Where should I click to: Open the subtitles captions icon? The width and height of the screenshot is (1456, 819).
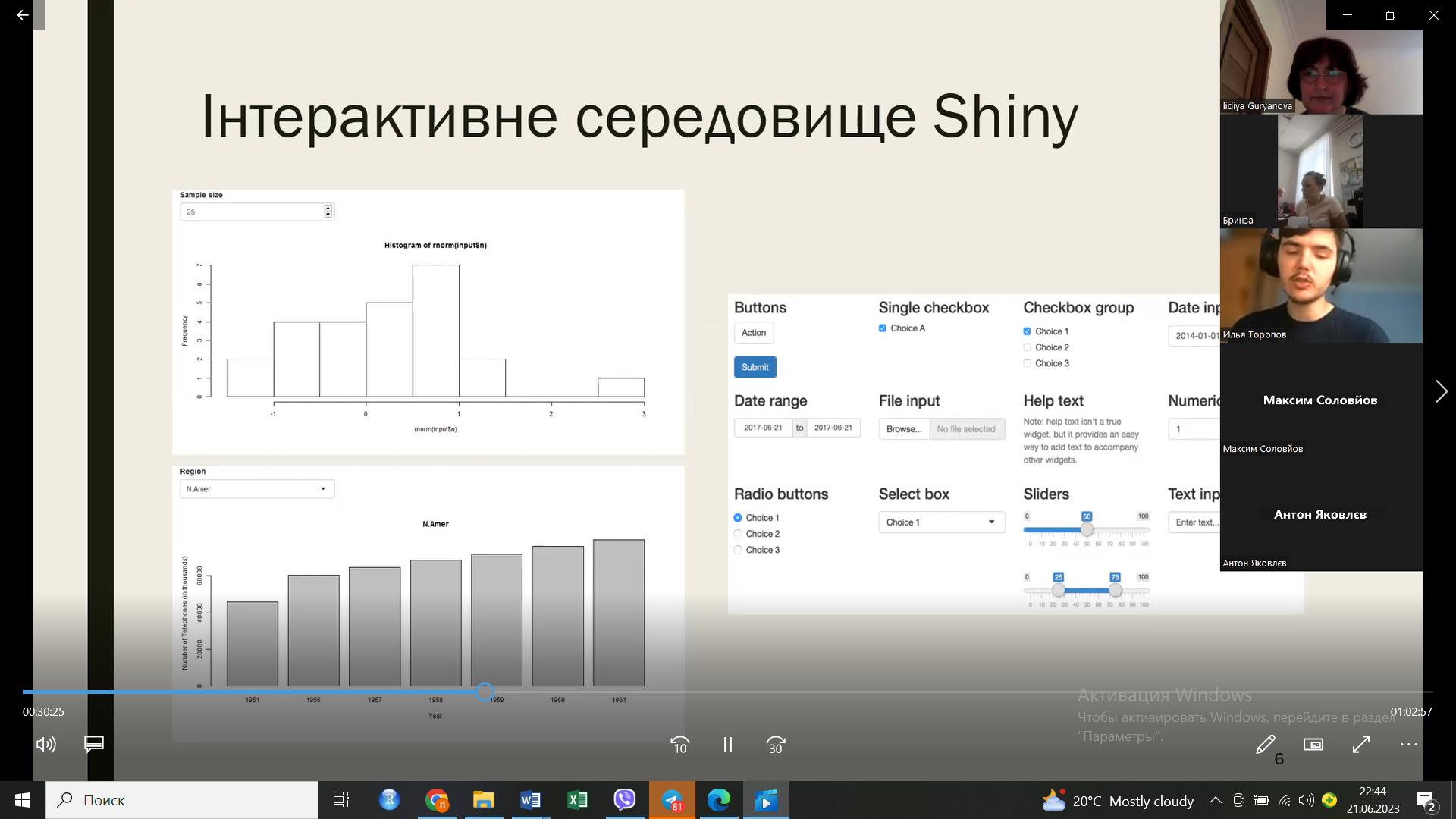94,745
